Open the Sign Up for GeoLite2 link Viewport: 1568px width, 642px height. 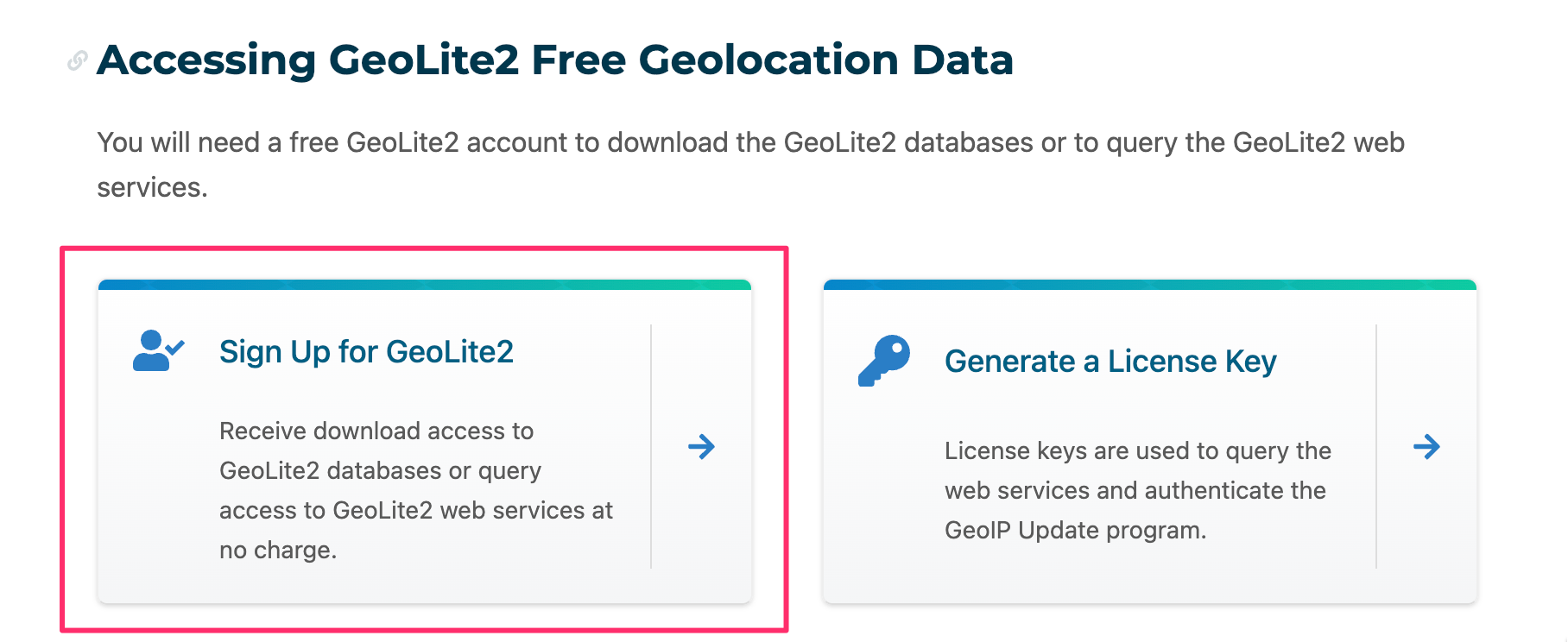[366, 351]
